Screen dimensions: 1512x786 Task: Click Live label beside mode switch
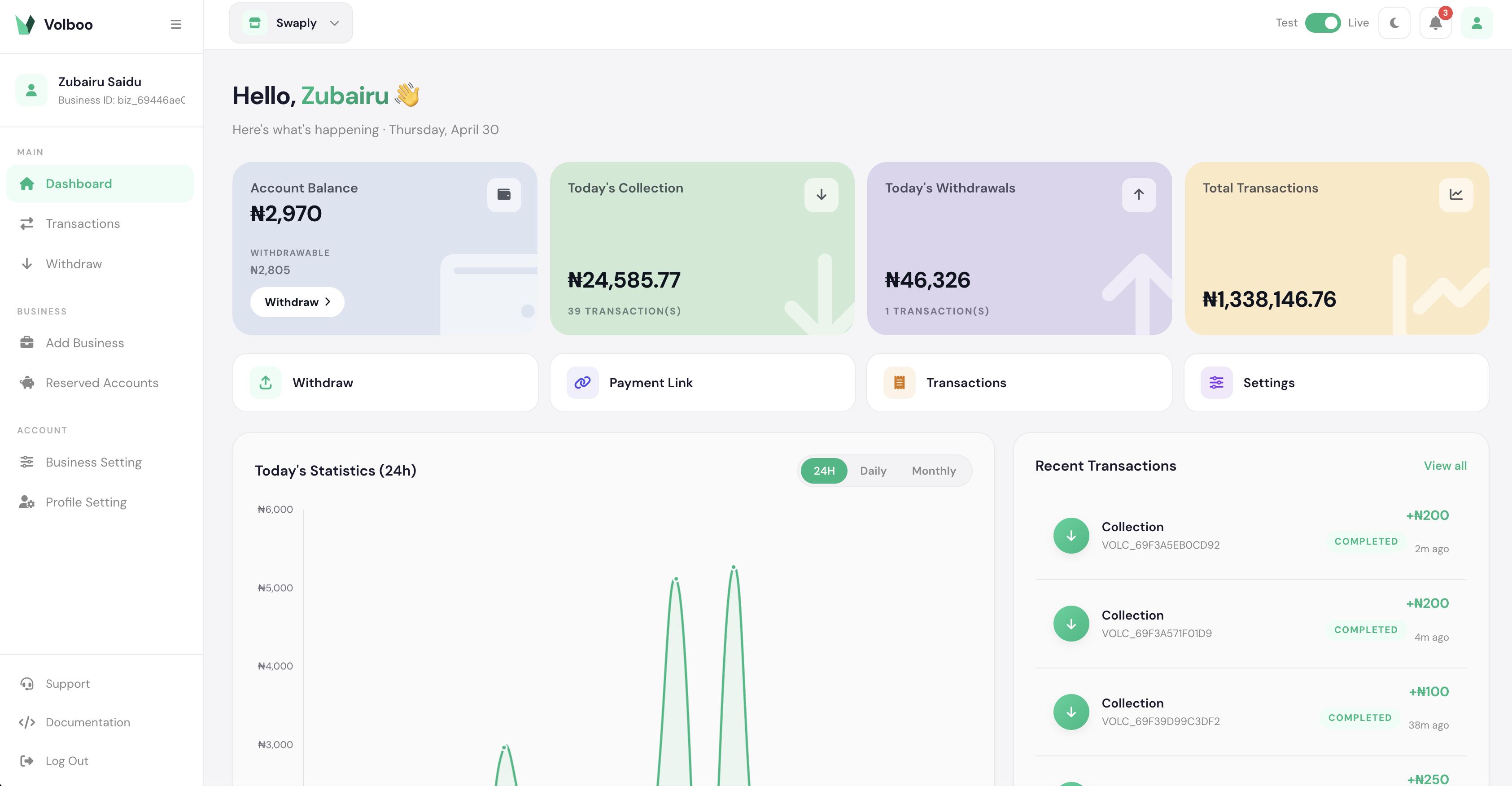pos(1358,23)
